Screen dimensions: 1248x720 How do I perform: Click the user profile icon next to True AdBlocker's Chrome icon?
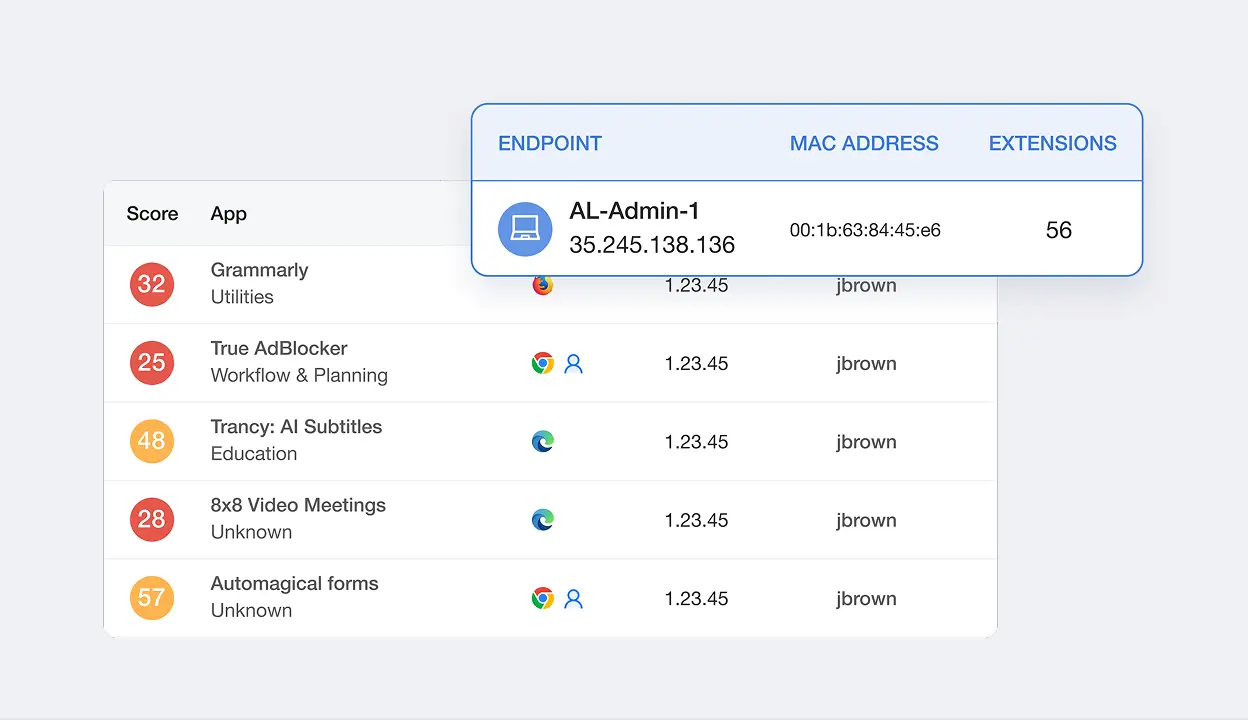click(x=573, y=364)
